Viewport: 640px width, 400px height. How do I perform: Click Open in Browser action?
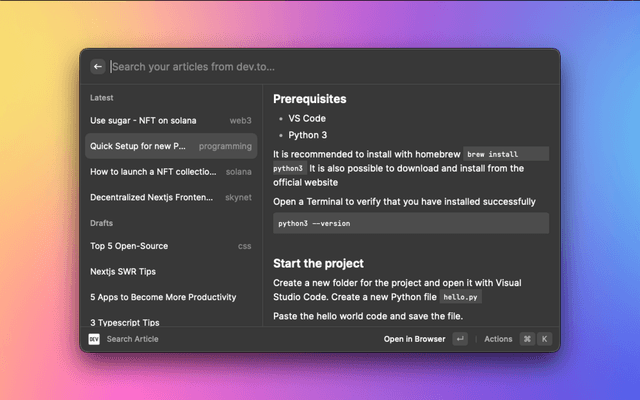(414, 339)
